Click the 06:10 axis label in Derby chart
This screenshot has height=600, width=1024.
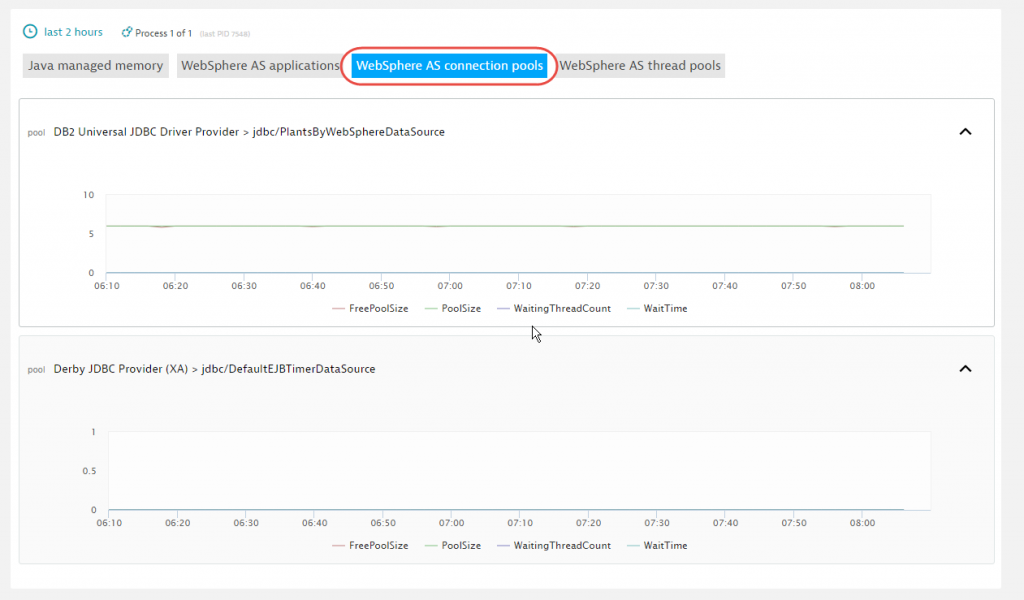[109, 523]
